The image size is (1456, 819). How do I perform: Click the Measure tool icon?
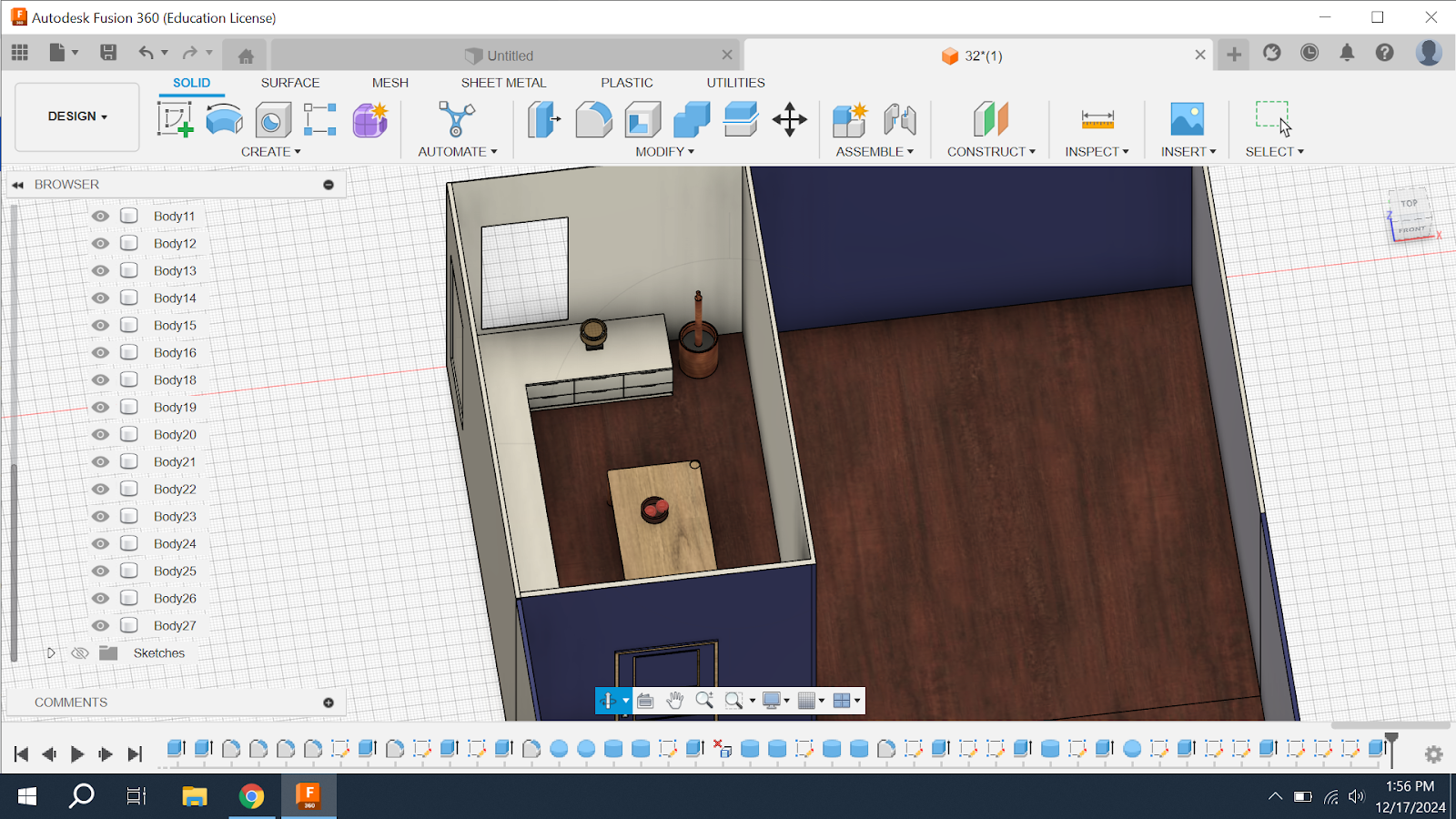1097,119
